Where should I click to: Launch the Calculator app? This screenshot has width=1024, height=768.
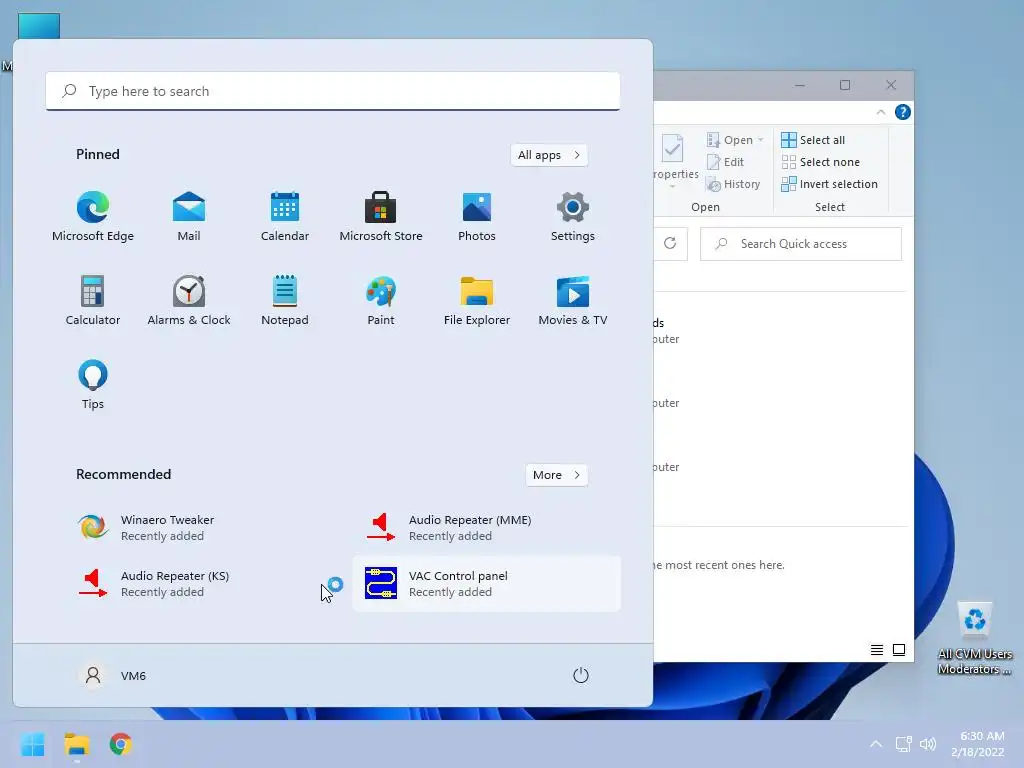click(93, 300)
